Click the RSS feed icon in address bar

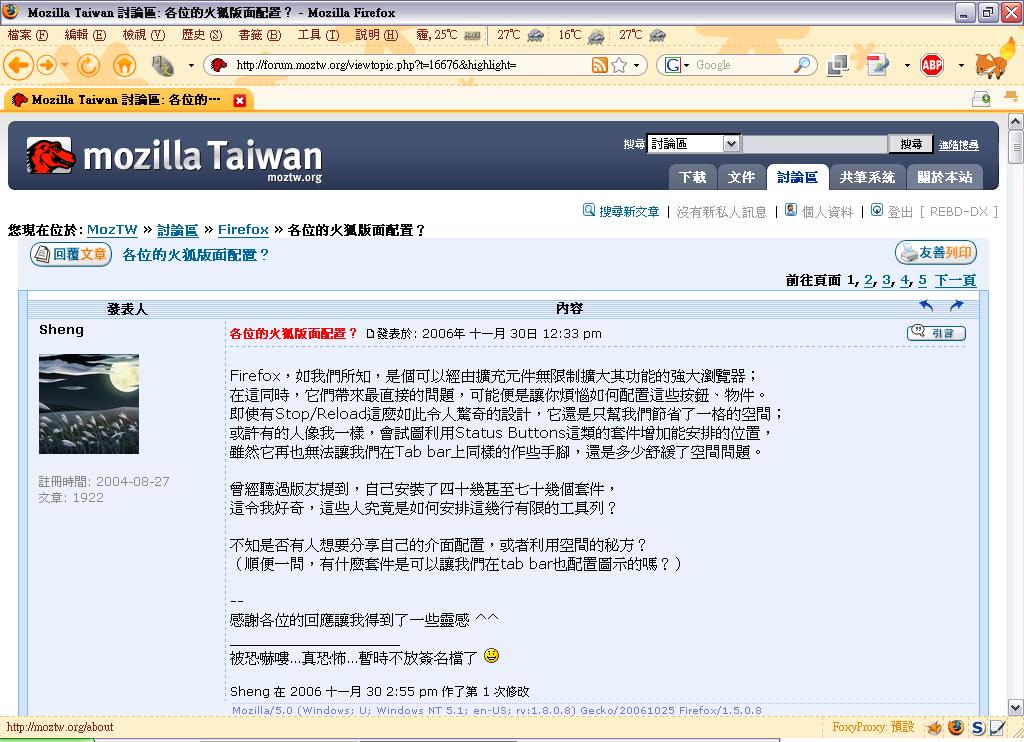[600, 65]
